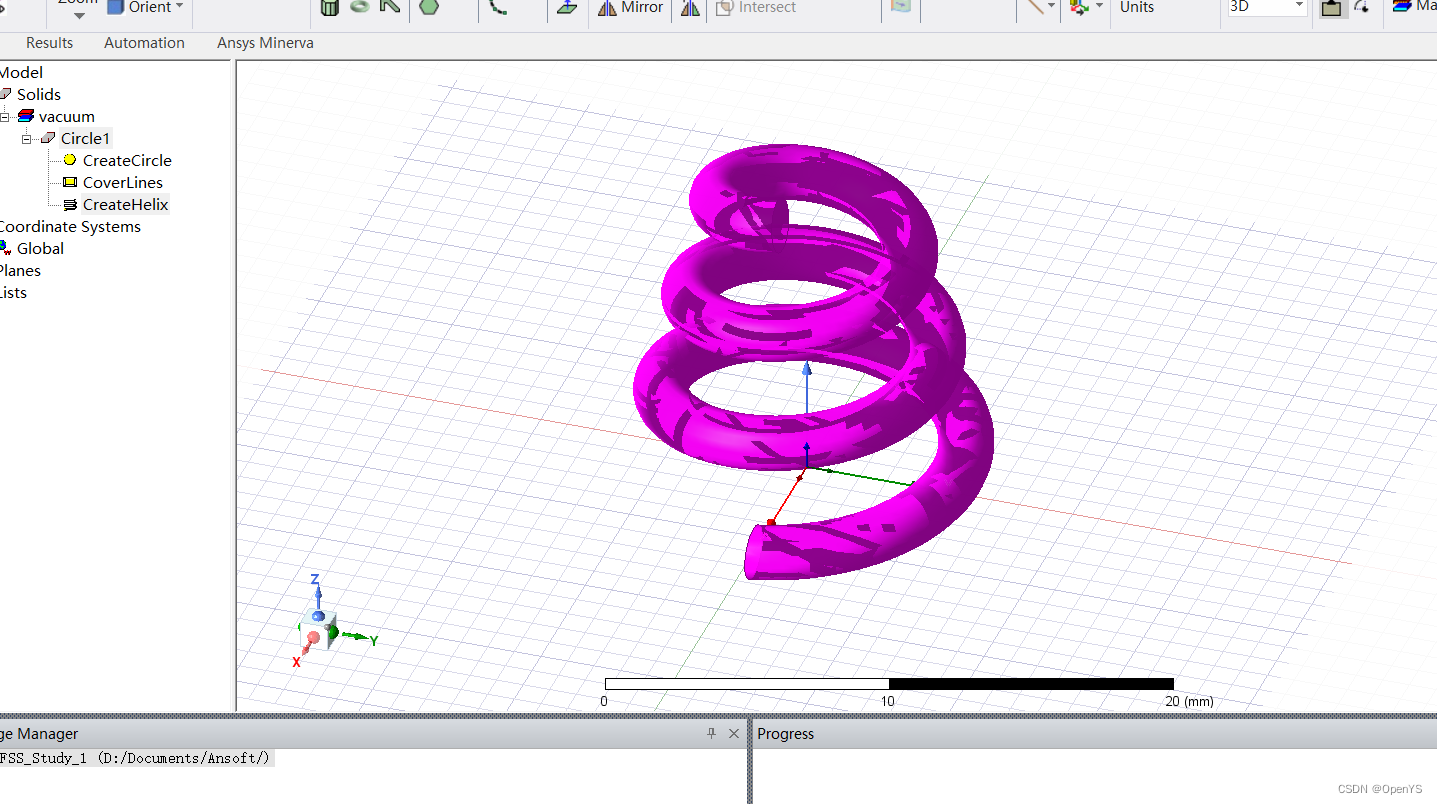Click the CreateHelix coil icon

coord(70,205)
